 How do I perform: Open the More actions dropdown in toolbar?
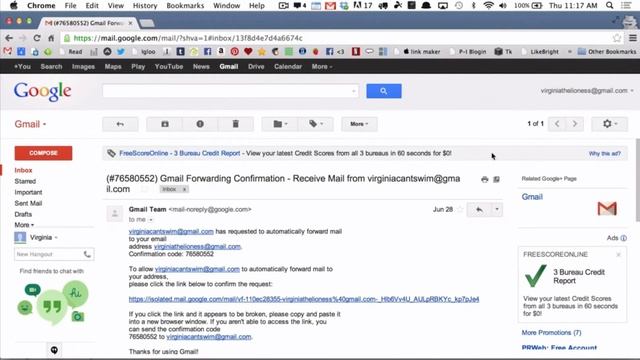359,124
